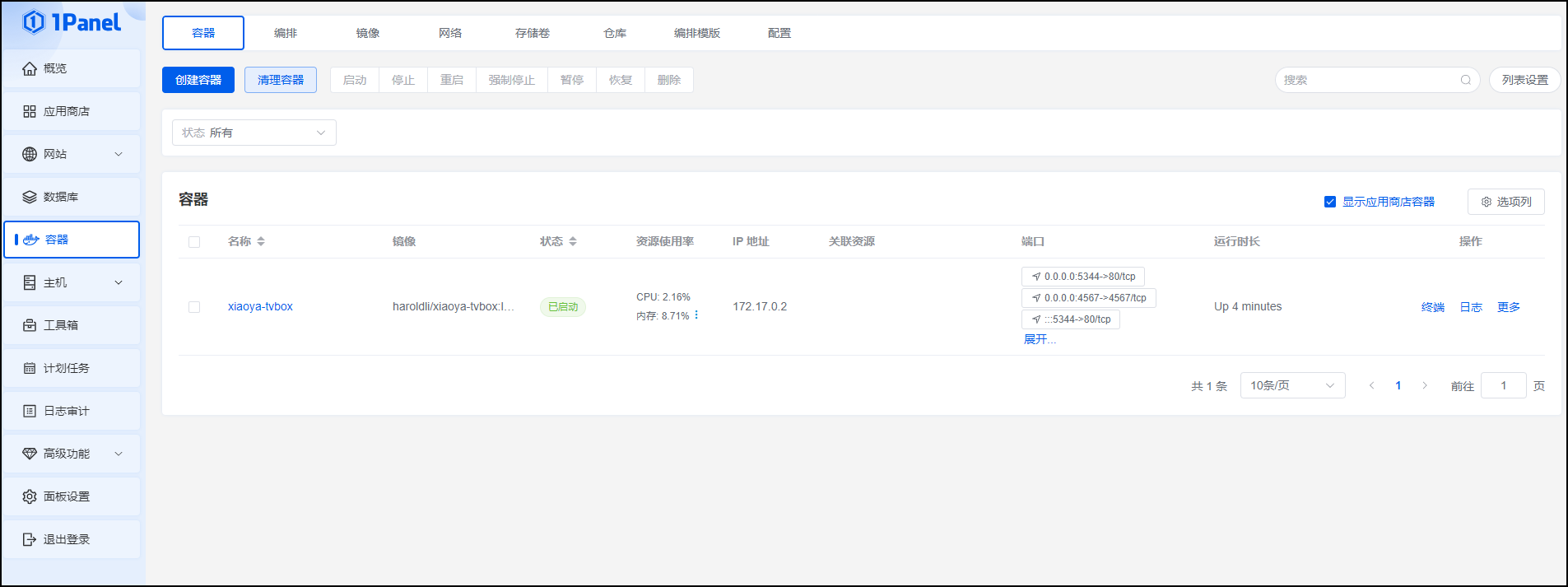Click the 列表设置 button
This screenshot has height=587, width=1568.
click(x=1525, y=80)
